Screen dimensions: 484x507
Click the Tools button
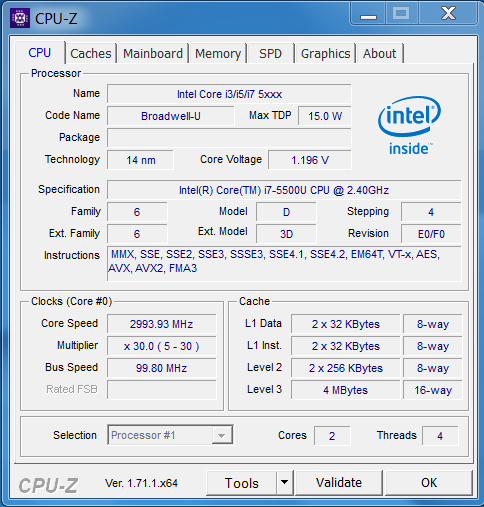point(242,483)
